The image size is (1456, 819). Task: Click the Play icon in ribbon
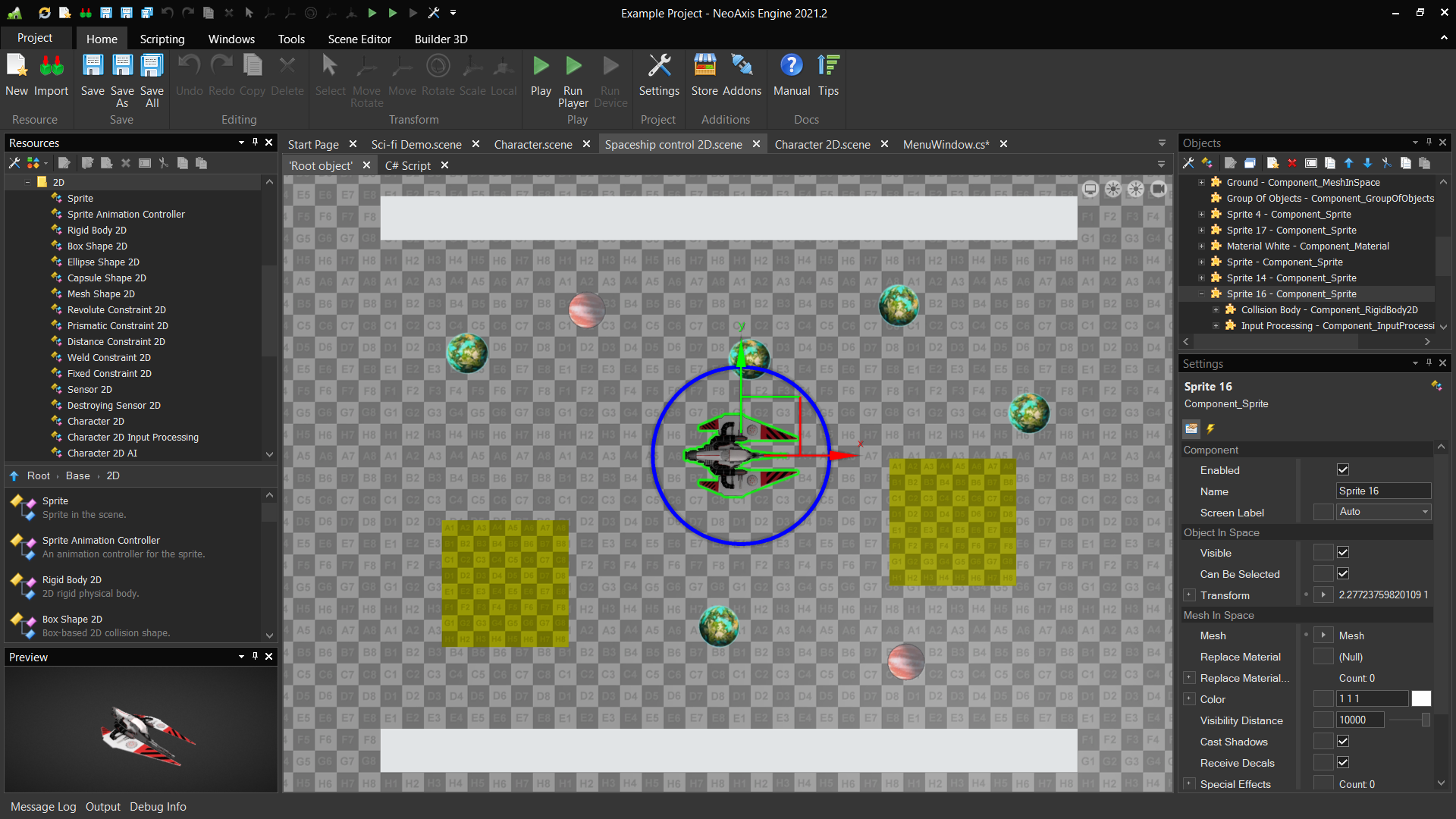pyautogui.click(x=541, y=67)
